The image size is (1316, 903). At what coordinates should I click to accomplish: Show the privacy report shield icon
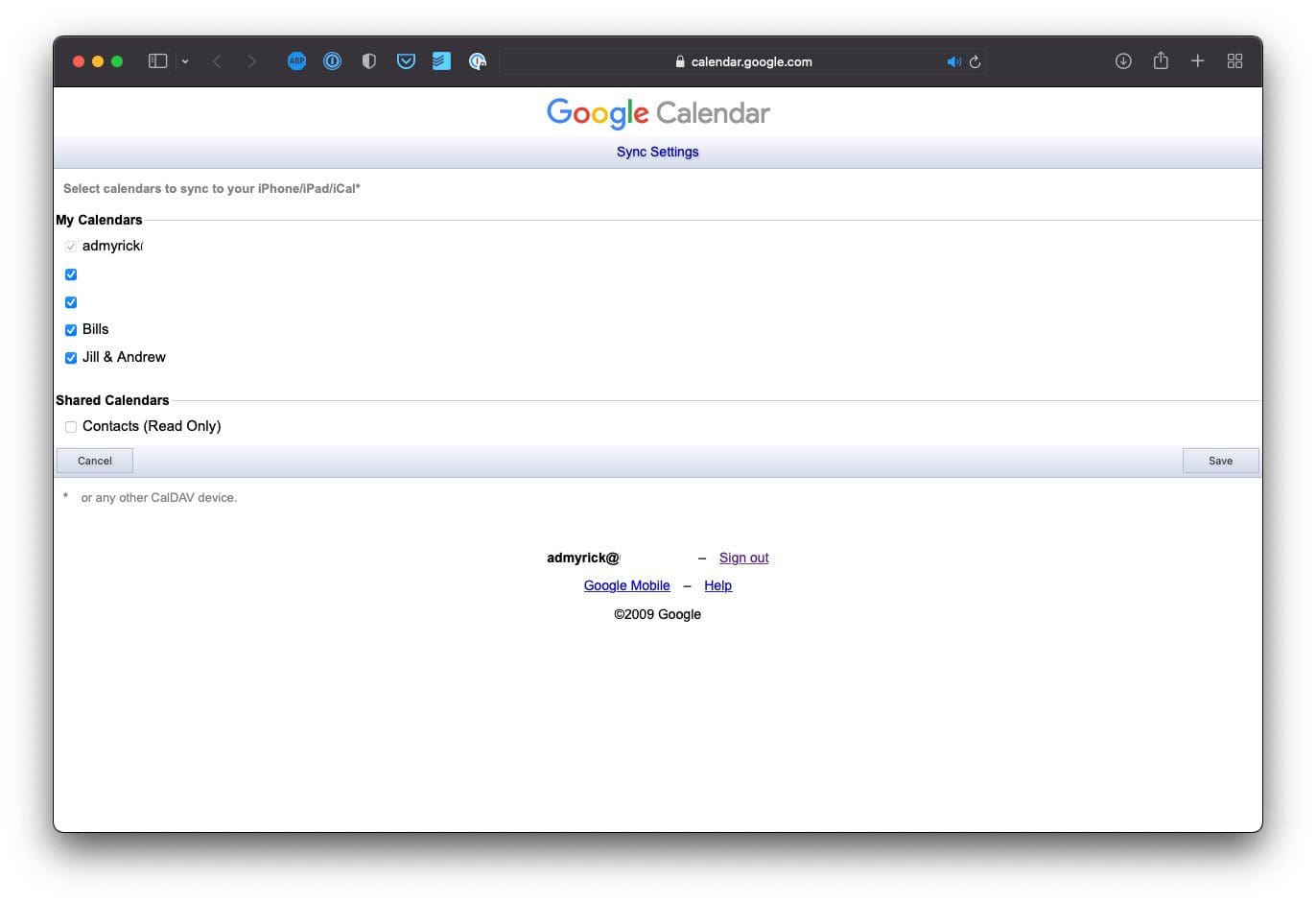click(368, 61)
